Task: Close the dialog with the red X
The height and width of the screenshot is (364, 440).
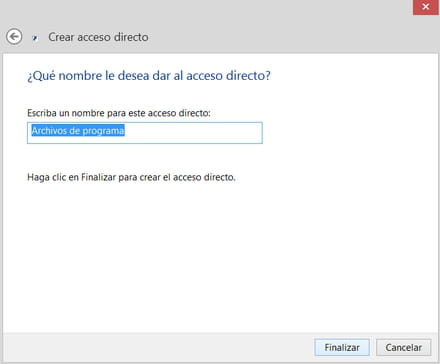Action: pos(426,7)
